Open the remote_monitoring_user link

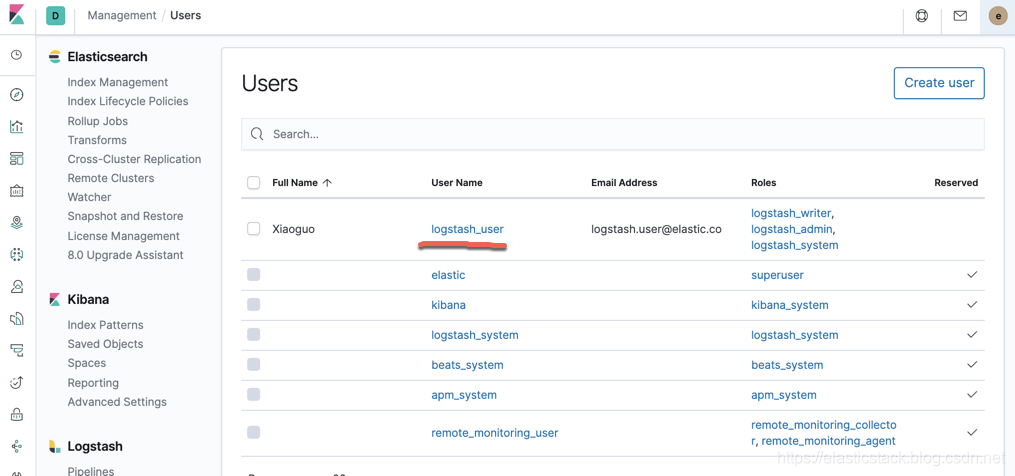click(495, 433)
